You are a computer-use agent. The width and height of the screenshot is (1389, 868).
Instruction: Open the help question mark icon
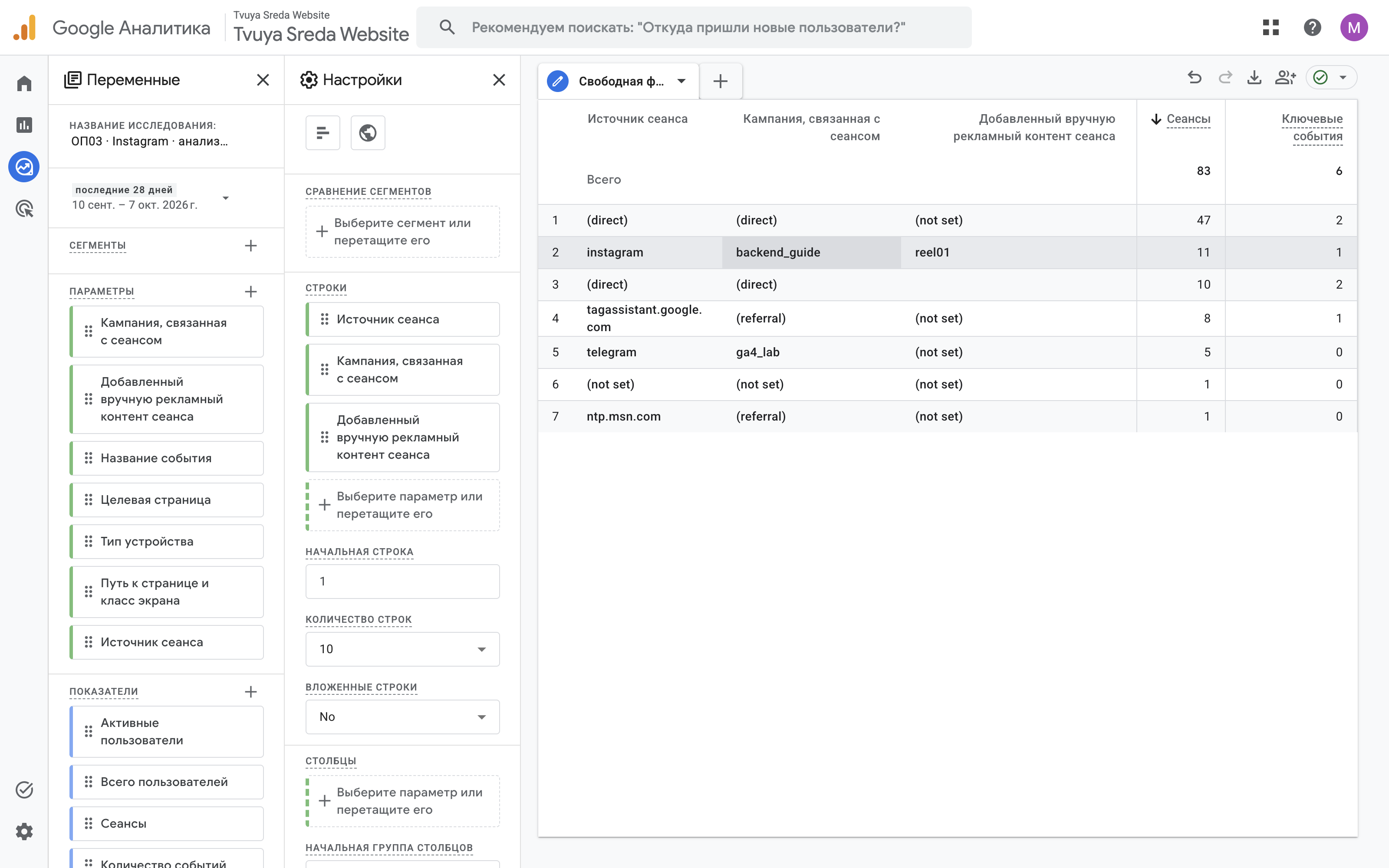pos(1312,27)
